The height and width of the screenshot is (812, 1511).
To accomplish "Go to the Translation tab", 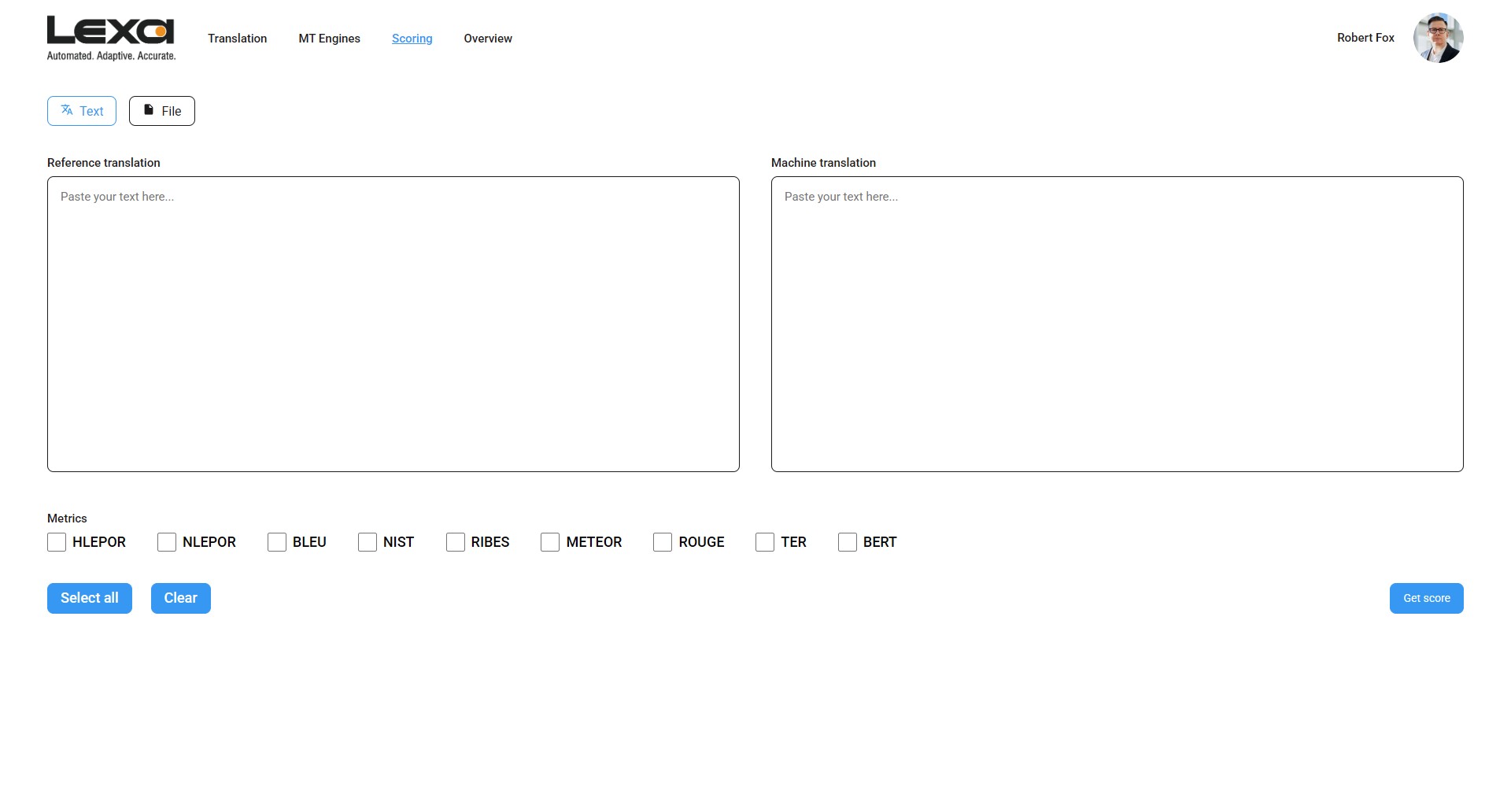I will pyautogui.click(x=237, y=39).
